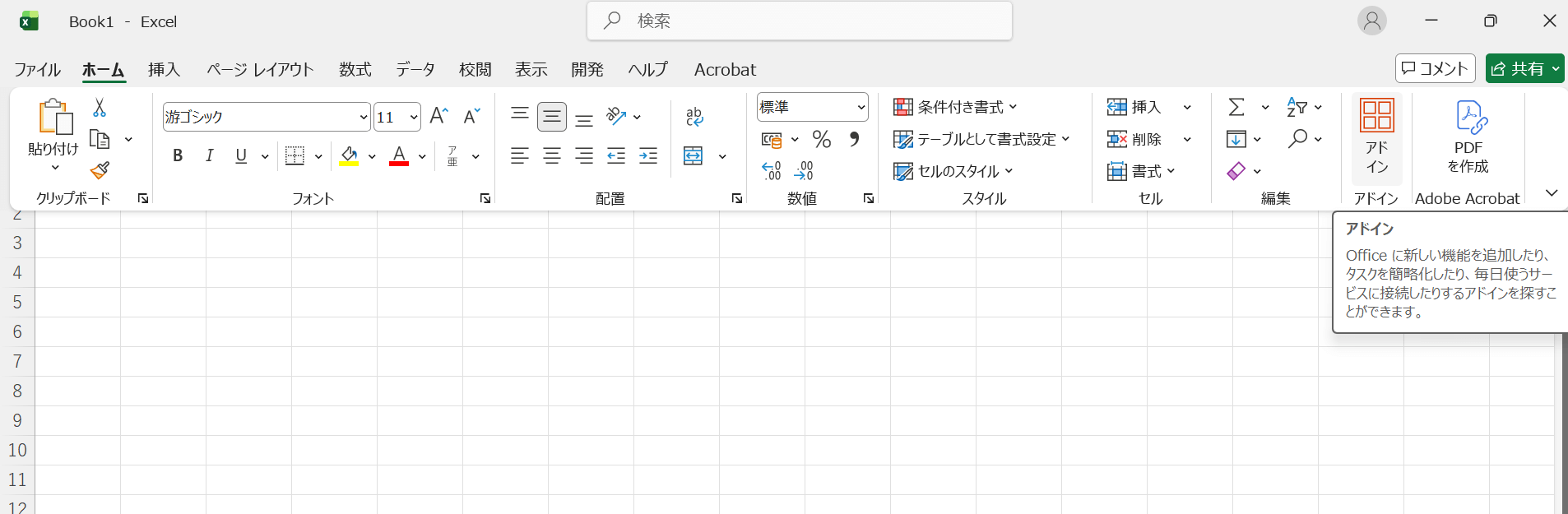
Task: Click the Cut scissors icon
Action: 100,108
